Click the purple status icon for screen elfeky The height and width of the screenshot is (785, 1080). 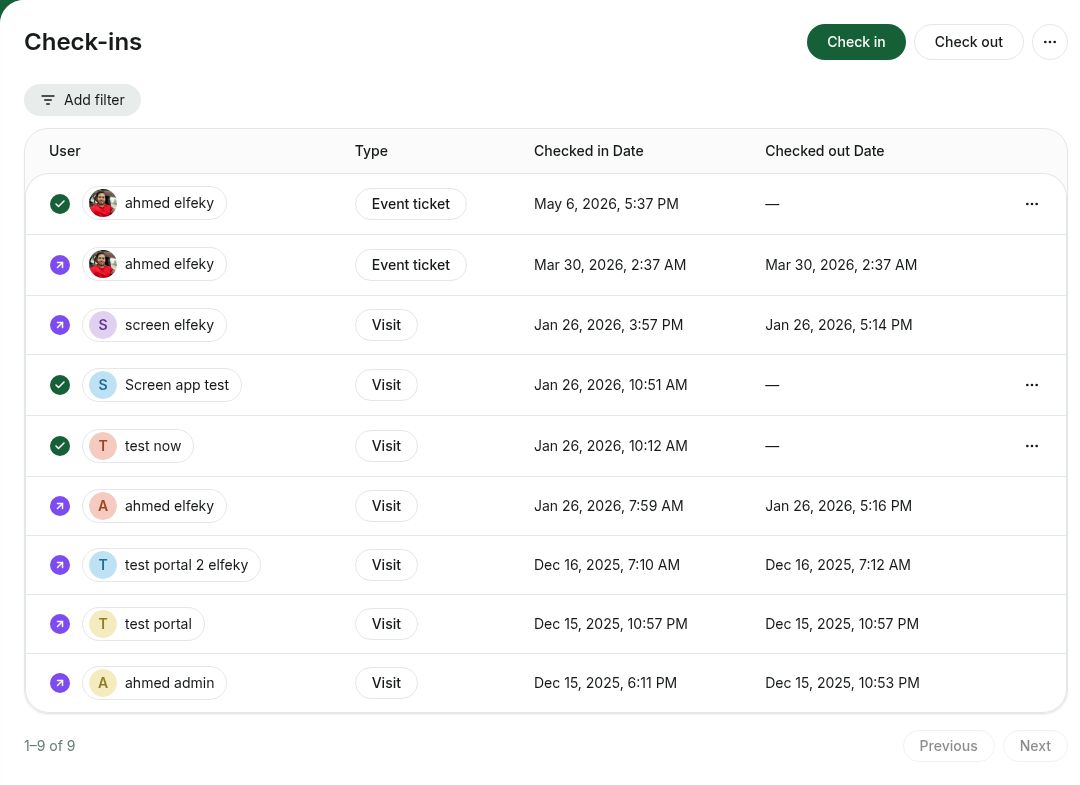(x=60, y=325)
